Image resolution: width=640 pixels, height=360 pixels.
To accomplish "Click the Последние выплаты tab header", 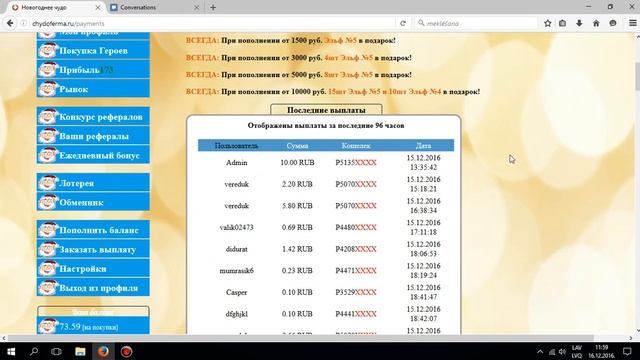I will tap(326, 110).
